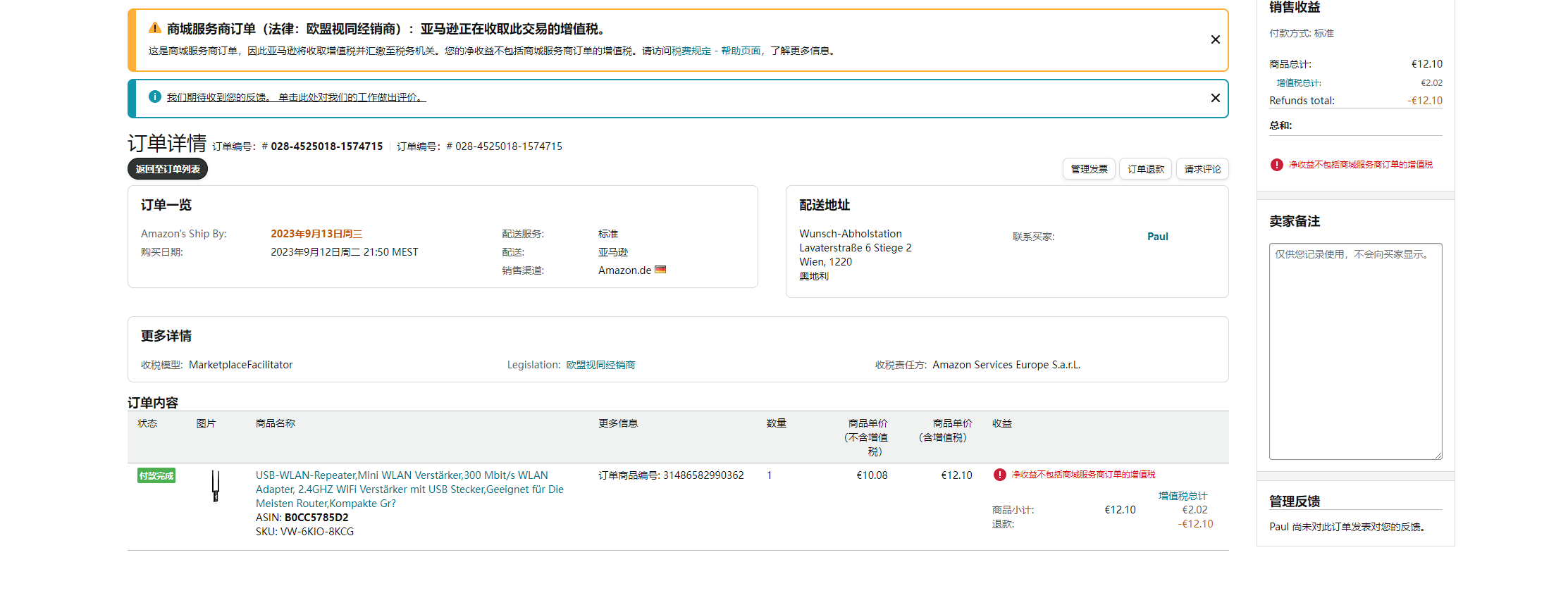Click red alert icon in sales revenue panel
Viewport: 1568px width, 593px height.
tap(1276, 165)
